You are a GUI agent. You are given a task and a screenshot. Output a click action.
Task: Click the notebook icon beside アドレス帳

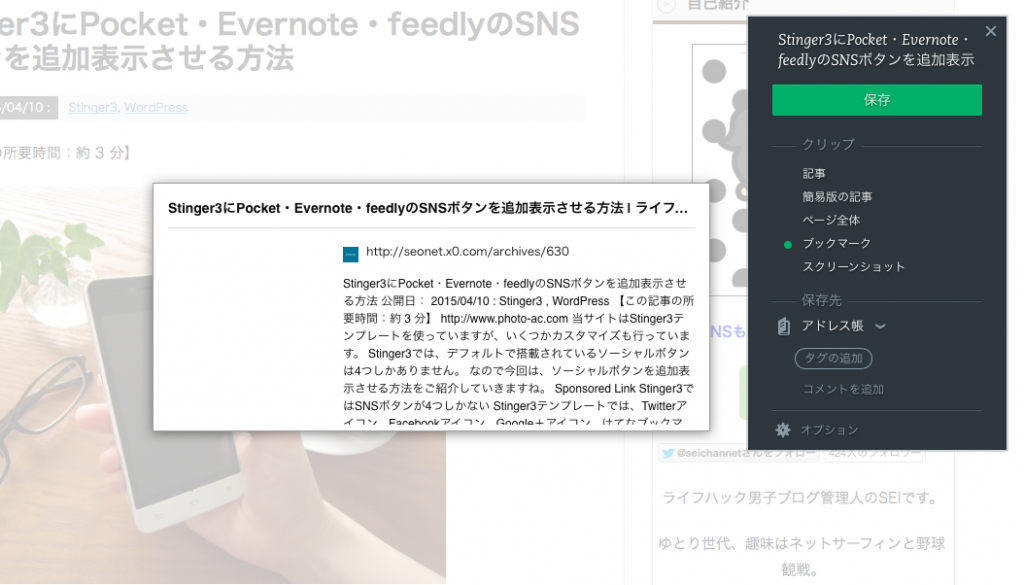783,324
